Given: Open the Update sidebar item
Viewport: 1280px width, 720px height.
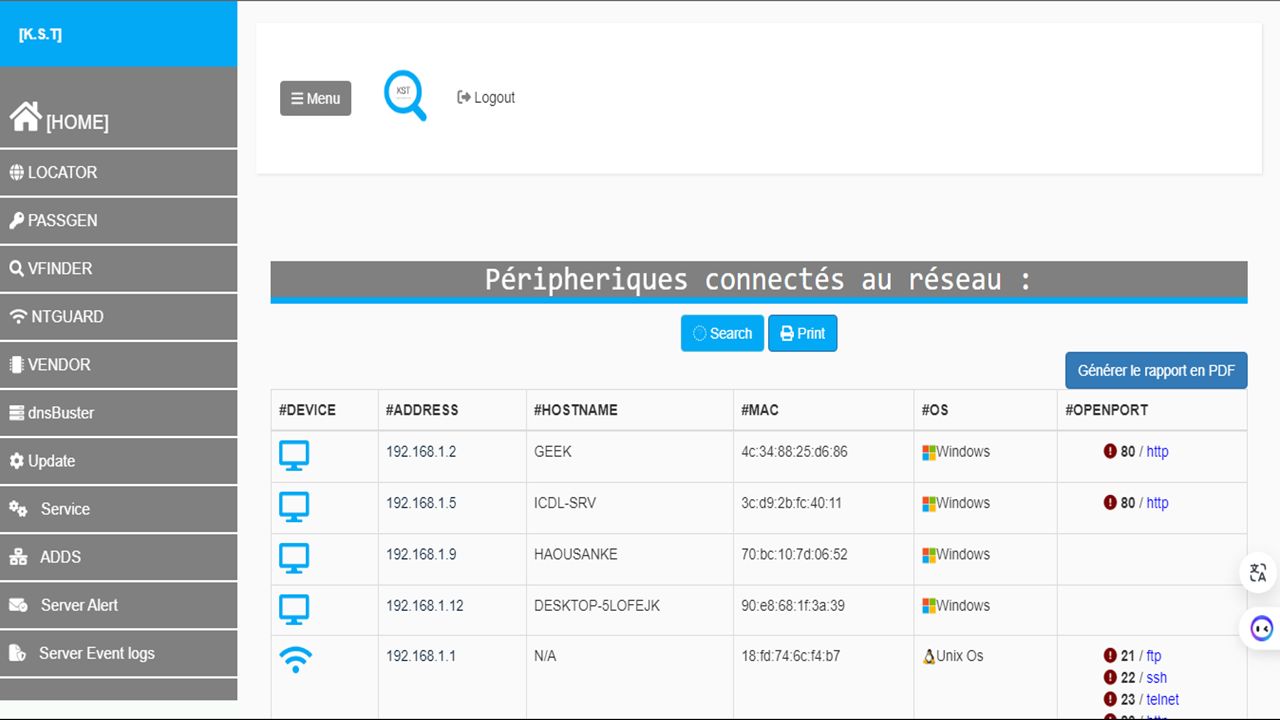Looking at the screenshot, I should pyautogui.click(x=118, y=460).
